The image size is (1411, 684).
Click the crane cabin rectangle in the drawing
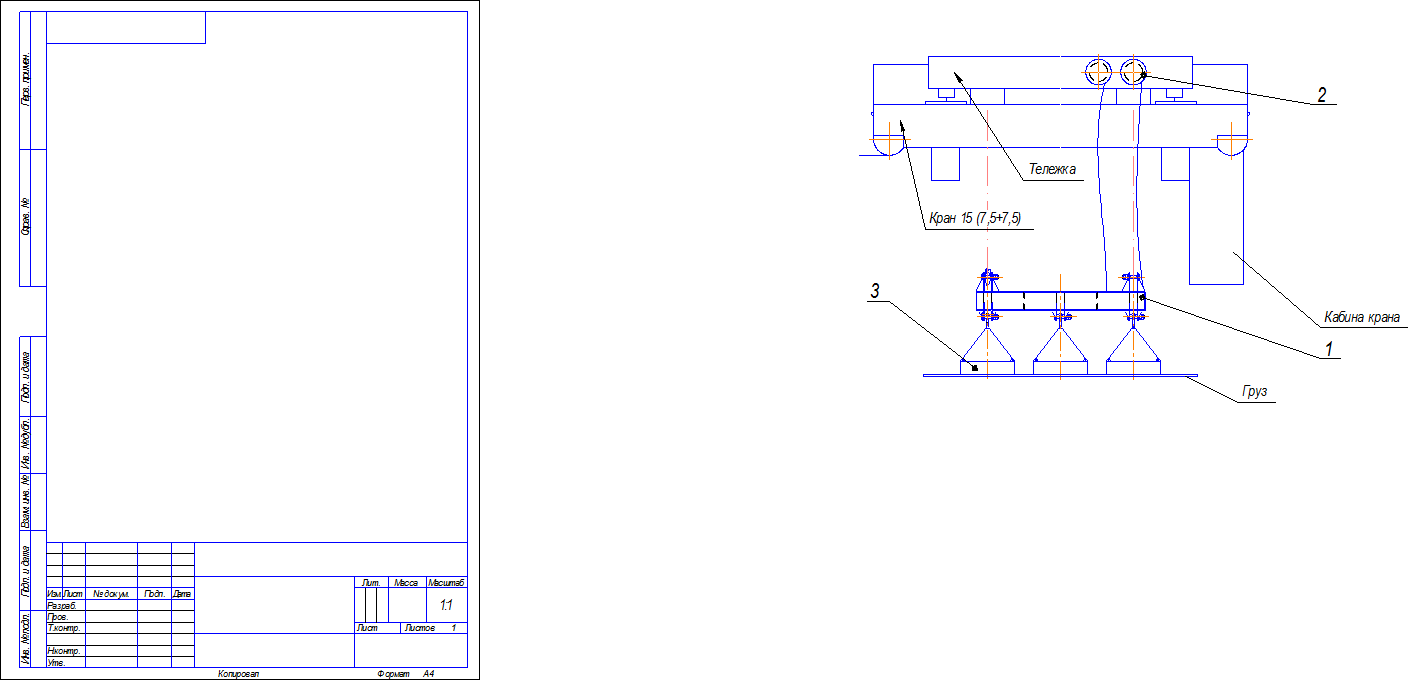click(1216, 217)
